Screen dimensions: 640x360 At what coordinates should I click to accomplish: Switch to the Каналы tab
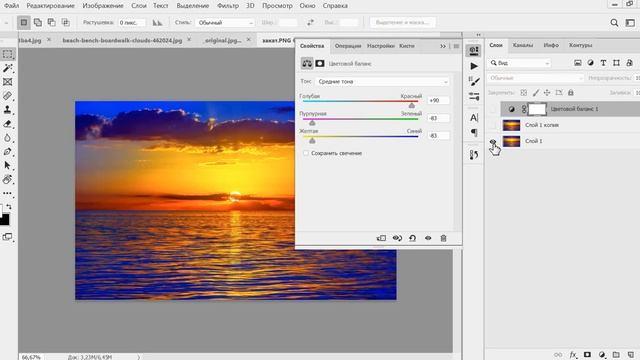pos(523,45)
